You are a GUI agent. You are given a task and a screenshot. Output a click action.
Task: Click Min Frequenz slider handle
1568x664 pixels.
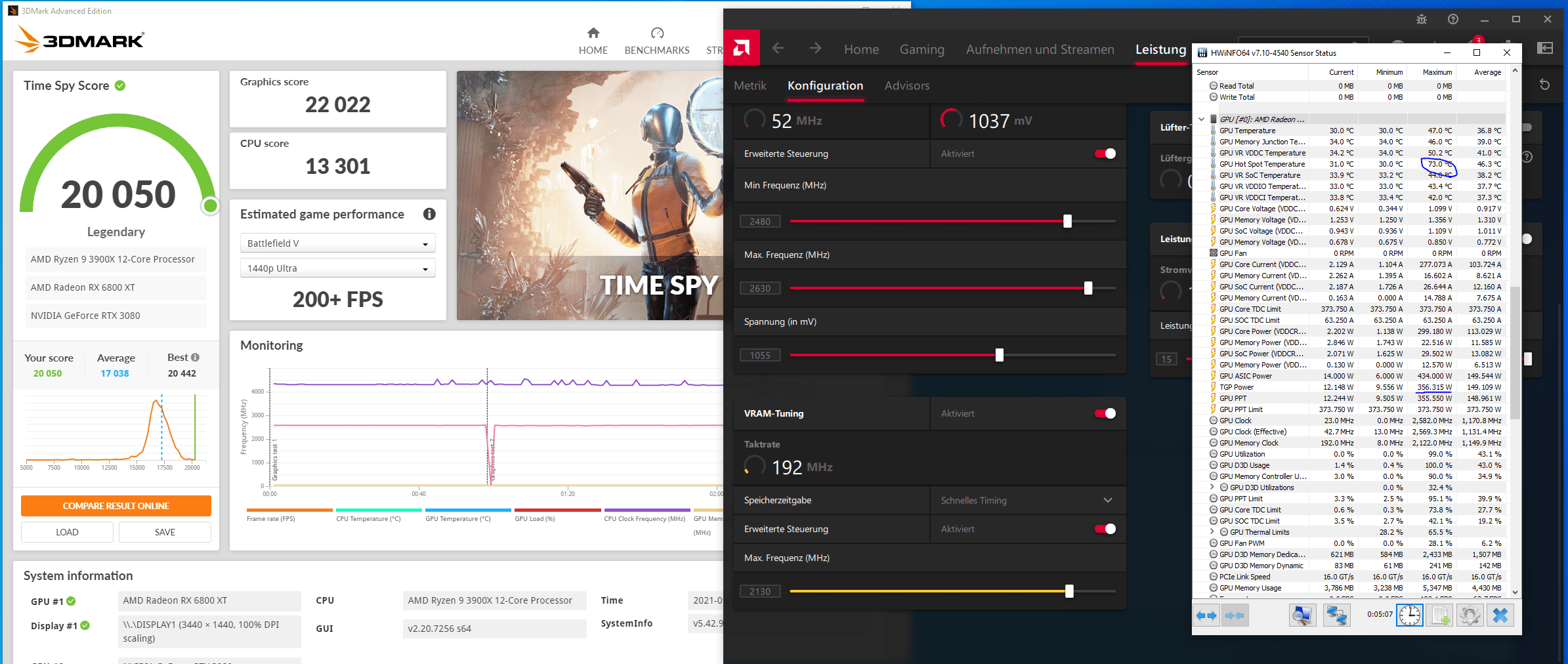1067,221
